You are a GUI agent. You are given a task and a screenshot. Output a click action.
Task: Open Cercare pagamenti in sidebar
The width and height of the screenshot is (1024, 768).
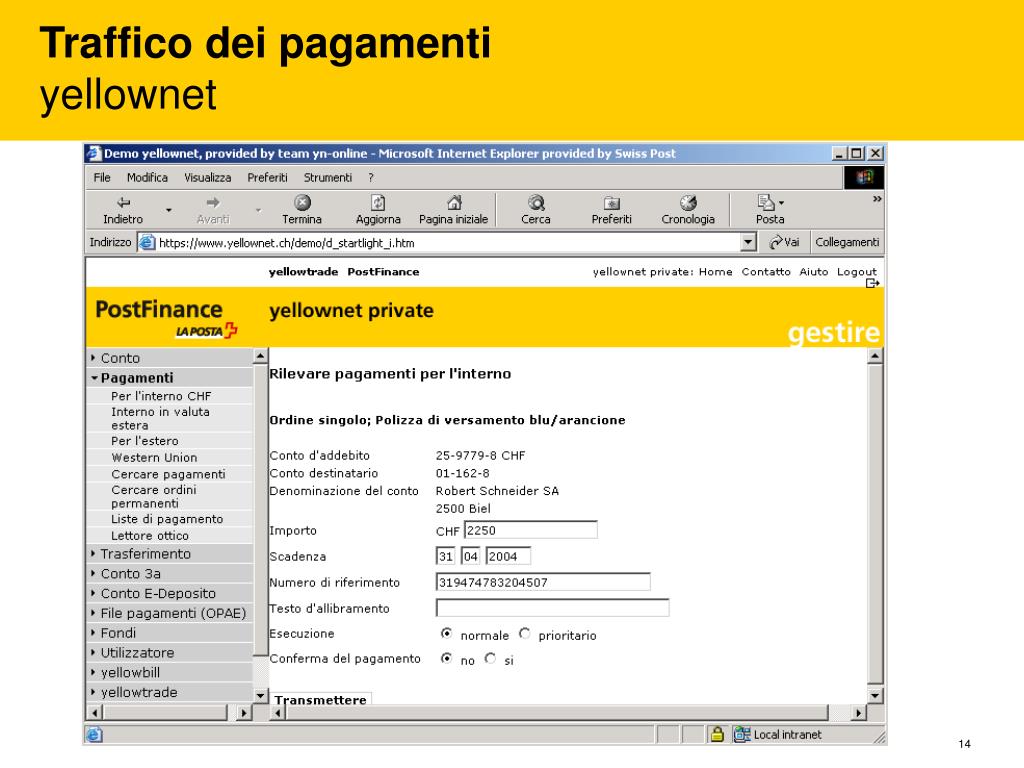[168, 473]
